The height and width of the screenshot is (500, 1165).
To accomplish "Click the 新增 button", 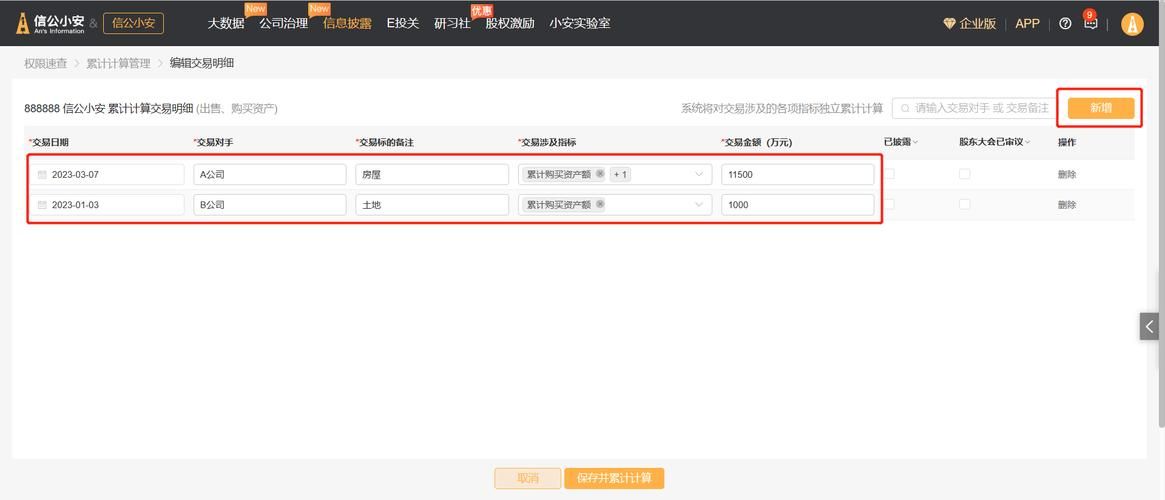I will [1100, 108].
